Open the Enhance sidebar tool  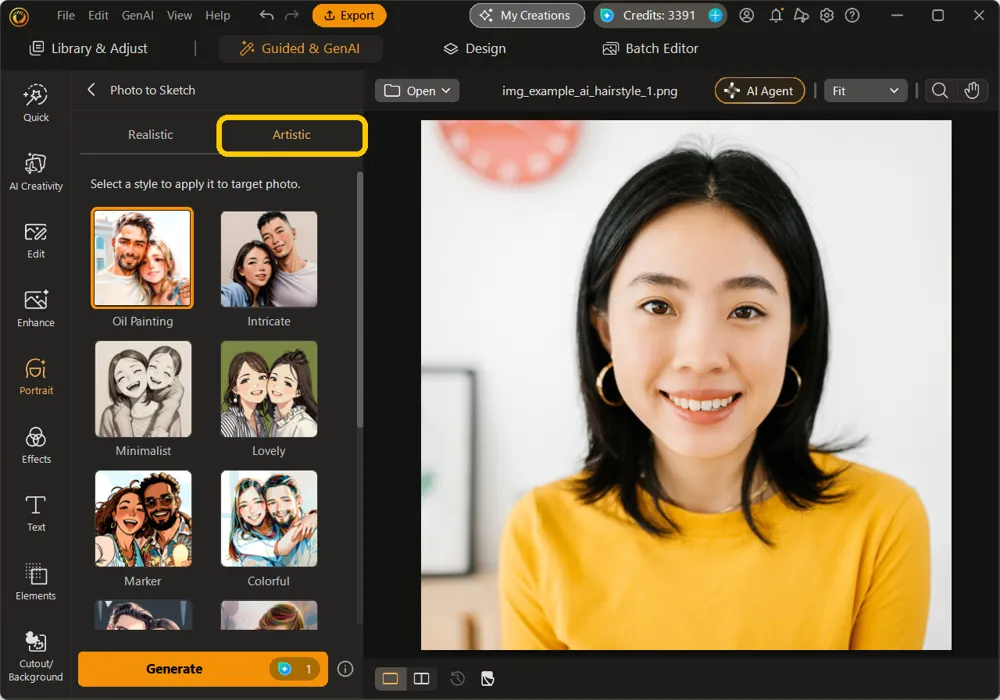(36, 309)
